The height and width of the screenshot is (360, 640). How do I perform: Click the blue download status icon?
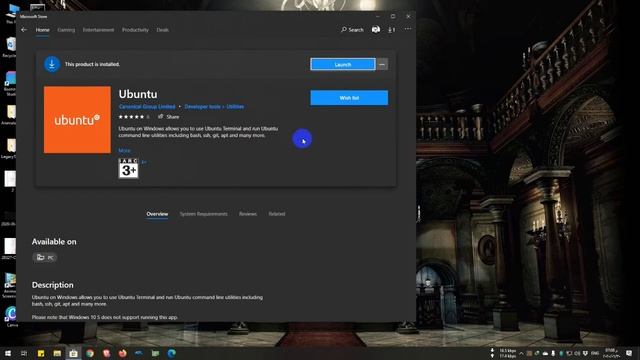click(x=52, y=64)
